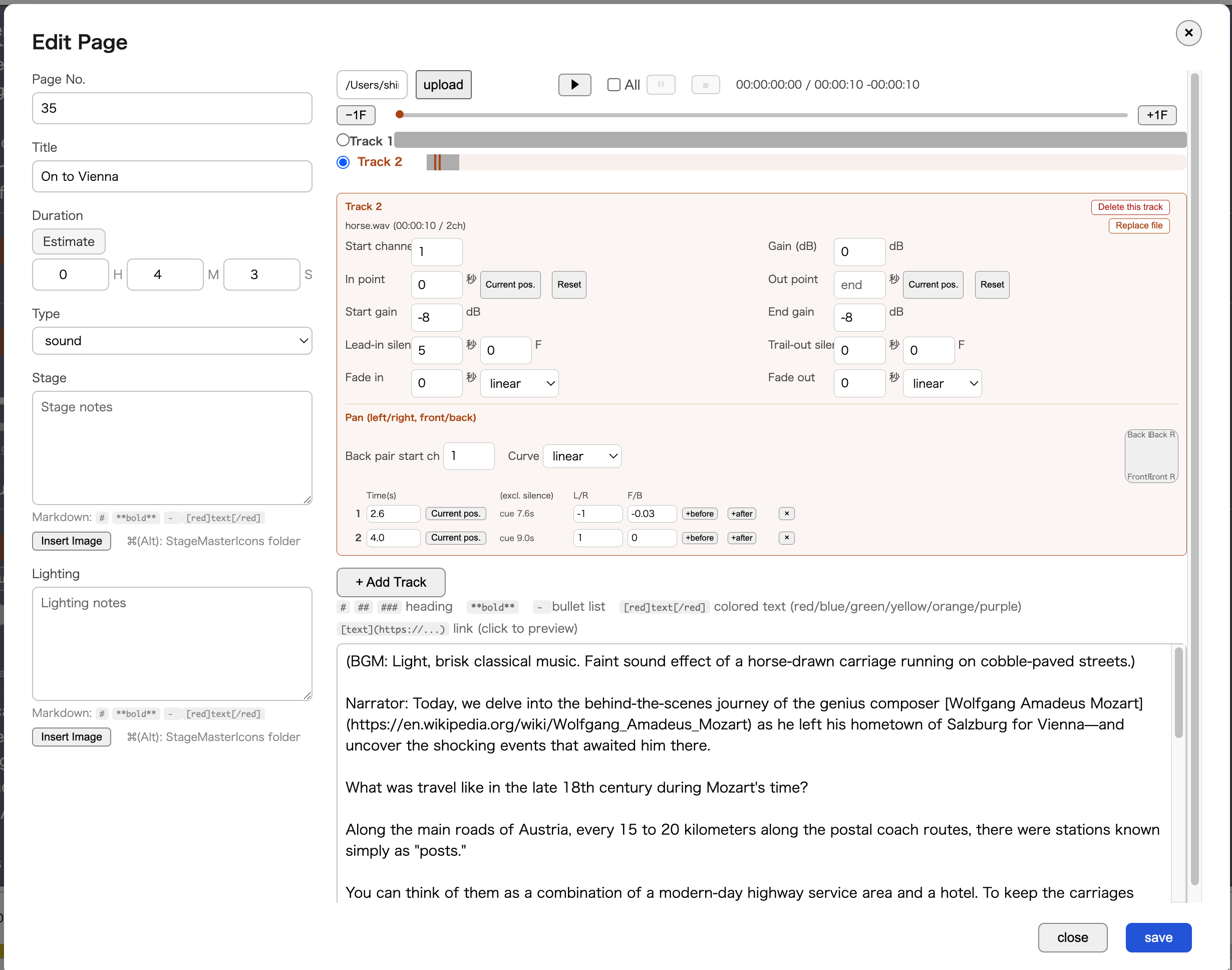Delete pan point row 2
This screenshot has width=1232, height=970.
tap(786, 538)
